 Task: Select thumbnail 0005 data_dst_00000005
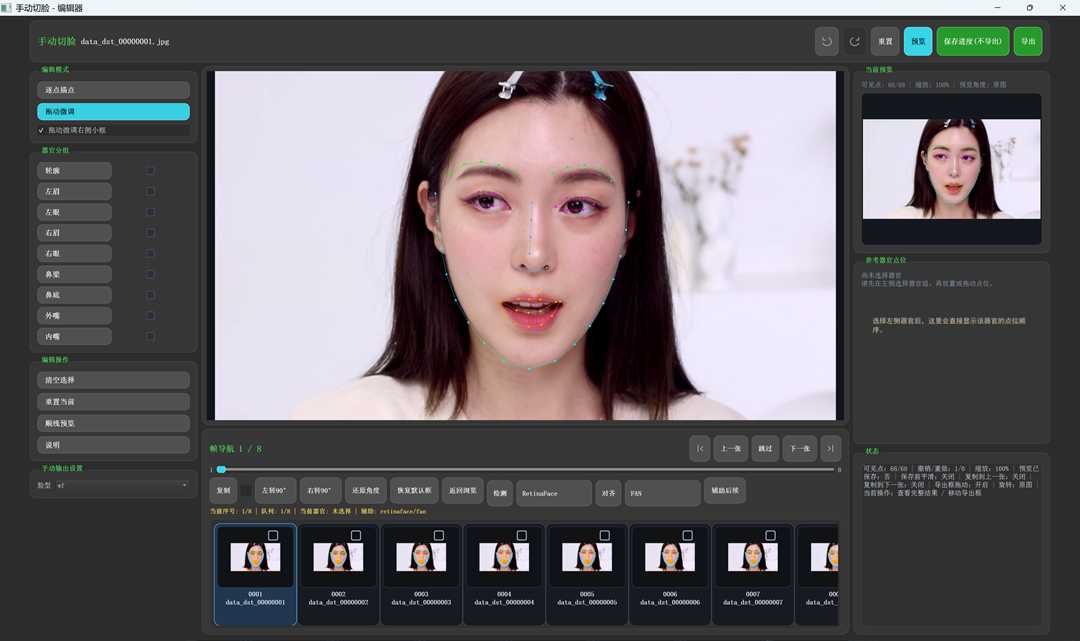click(x=587, y=574)
